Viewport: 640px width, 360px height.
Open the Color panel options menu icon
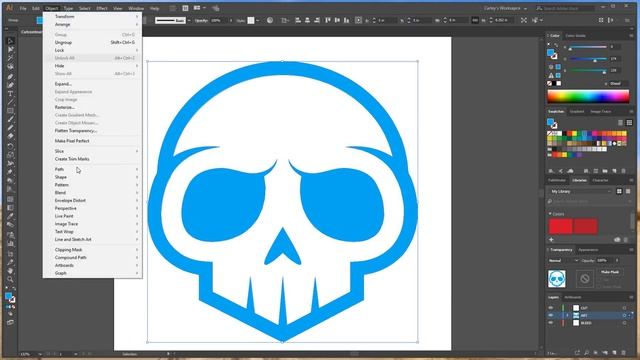click(631, 36)
